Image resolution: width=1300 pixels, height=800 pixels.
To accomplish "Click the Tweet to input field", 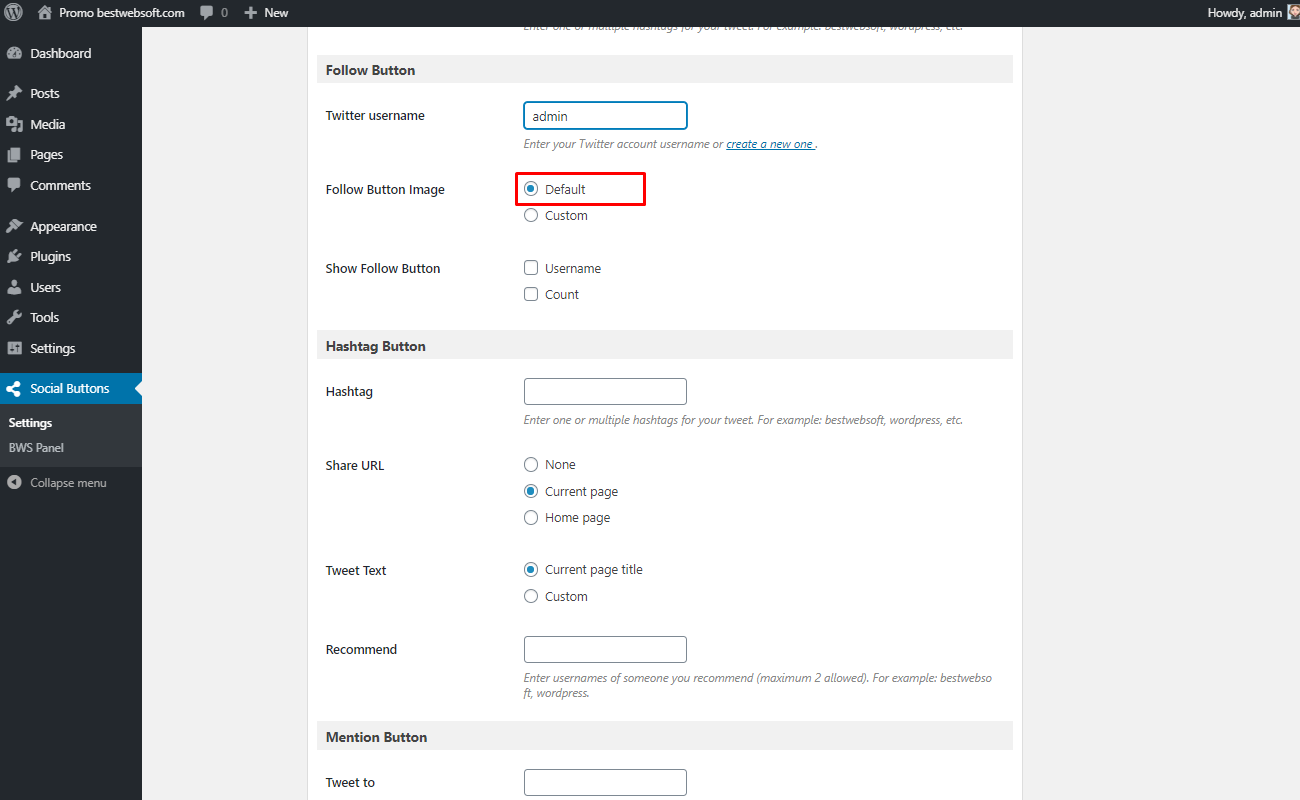I will pyautogui.click(x=605, y=782).
